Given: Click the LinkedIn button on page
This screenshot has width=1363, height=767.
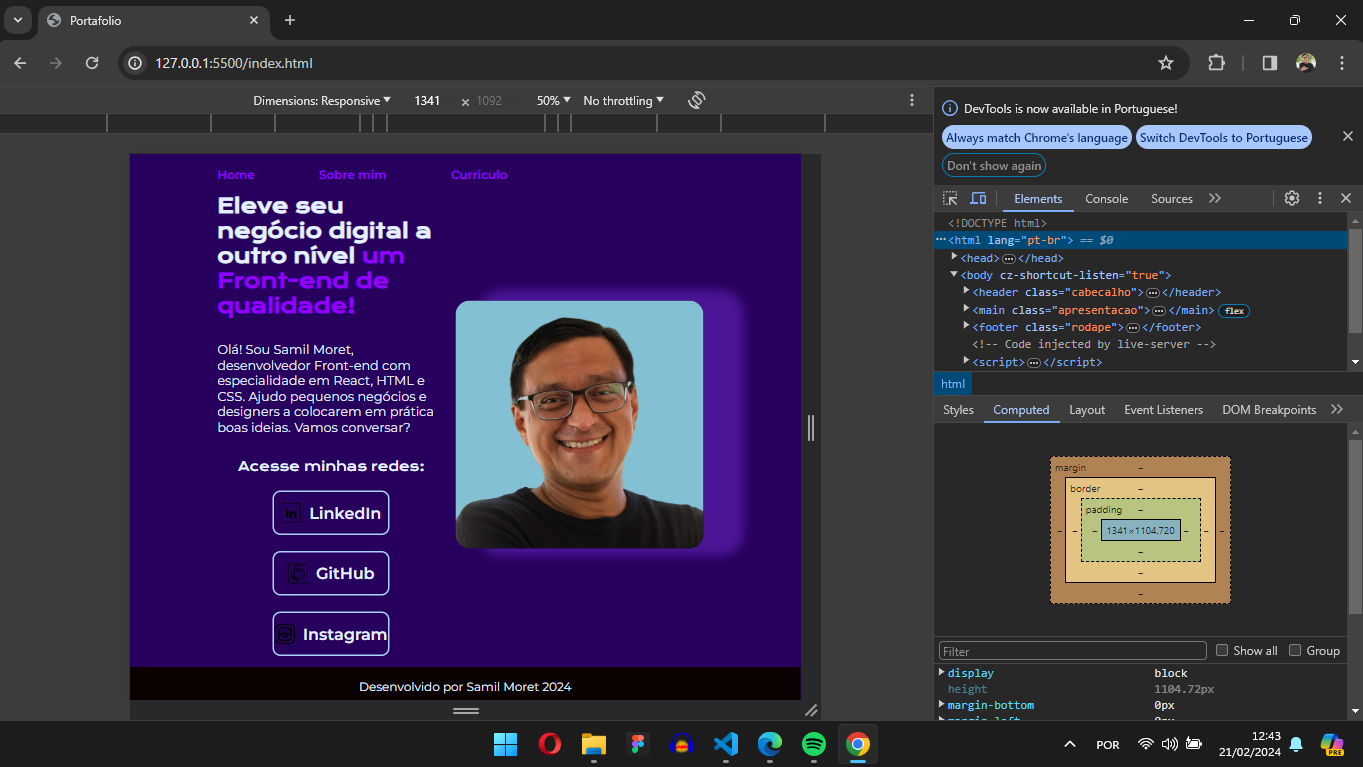Looking at the screenshot, I should tap(331, 513).
